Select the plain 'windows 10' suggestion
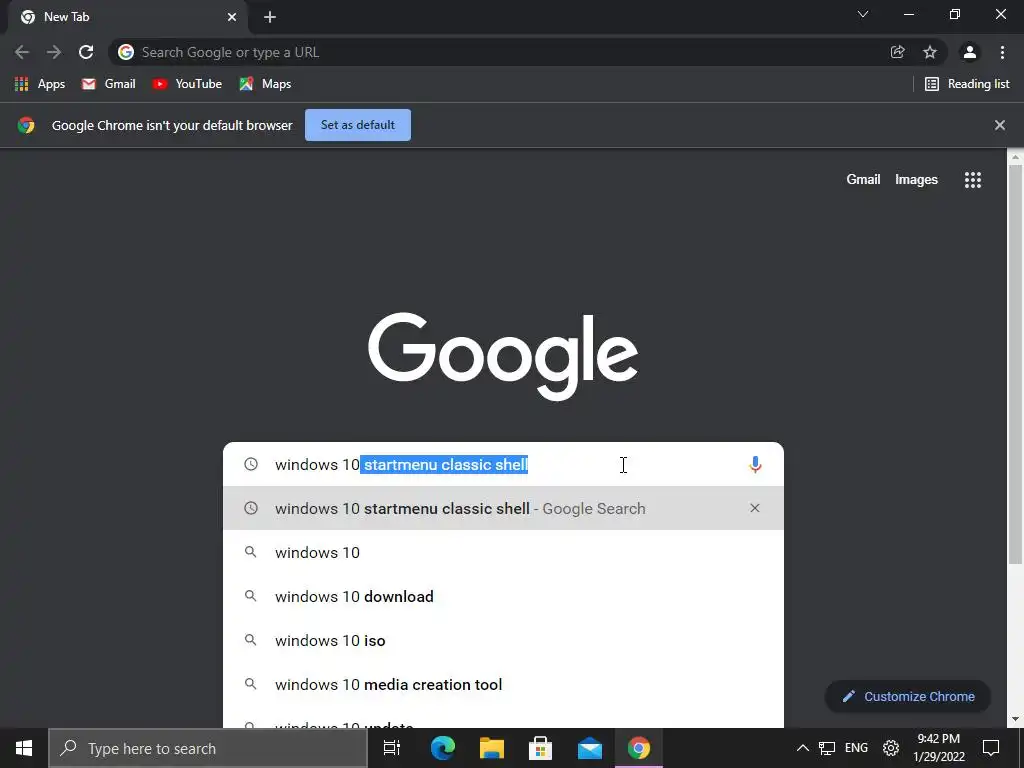The width and height of the screenshot is (1024, 768). click(503, 552)
